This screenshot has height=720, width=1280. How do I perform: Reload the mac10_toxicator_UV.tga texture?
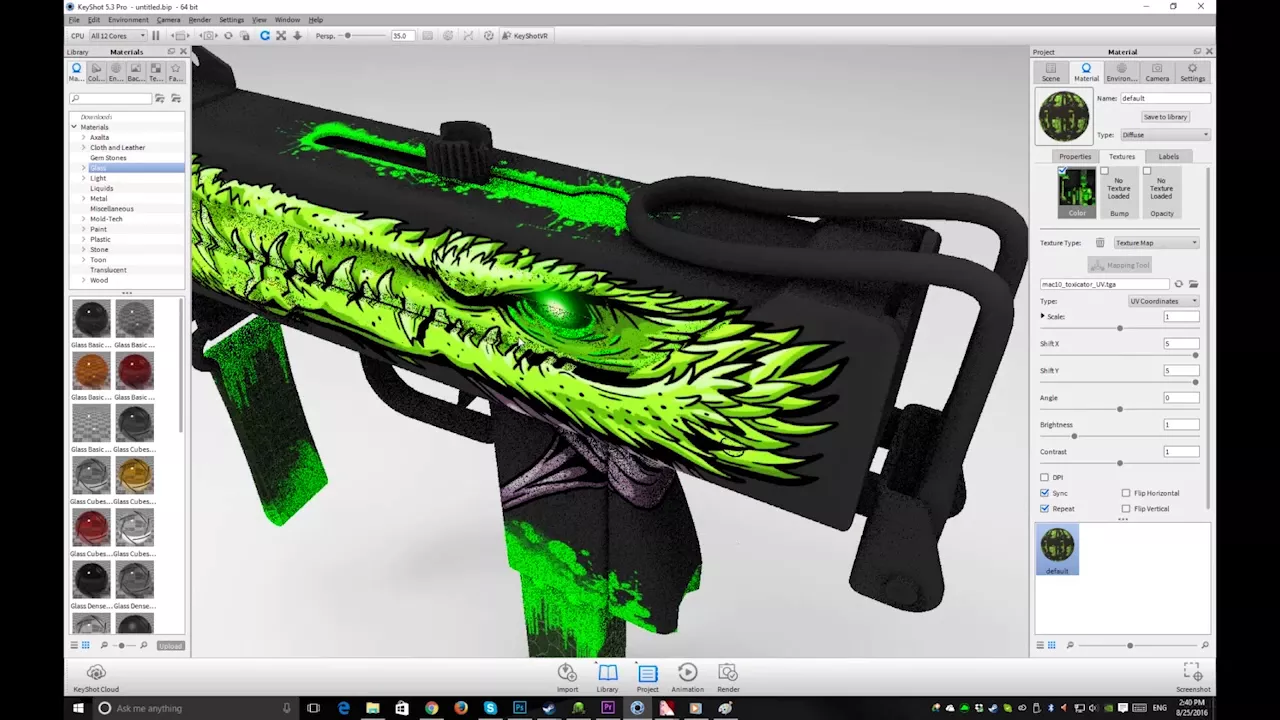click(1178, 284)
